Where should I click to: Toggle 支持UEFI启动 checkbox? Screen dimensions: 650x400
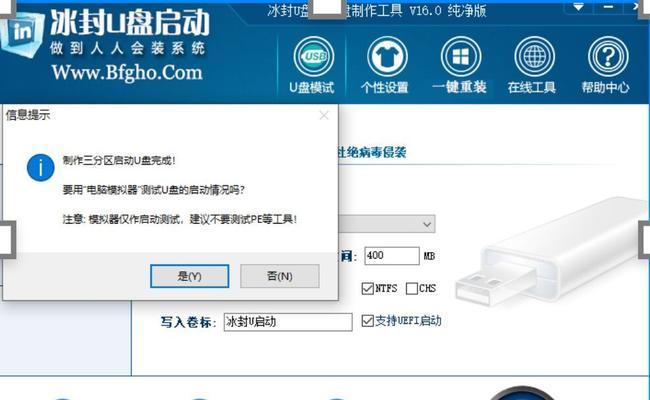coord(368,320)
